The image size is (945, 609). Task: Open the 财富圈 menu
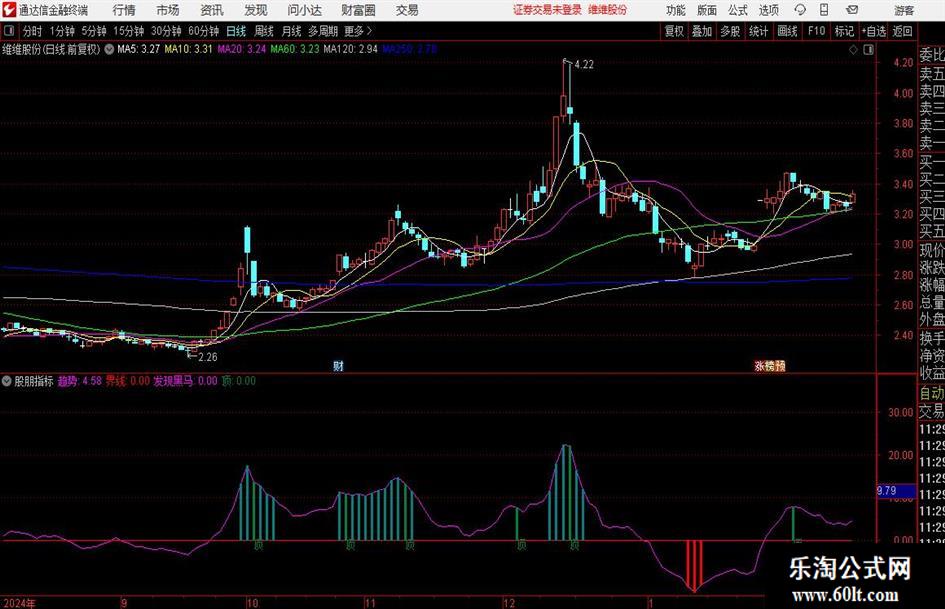[358, 10]
